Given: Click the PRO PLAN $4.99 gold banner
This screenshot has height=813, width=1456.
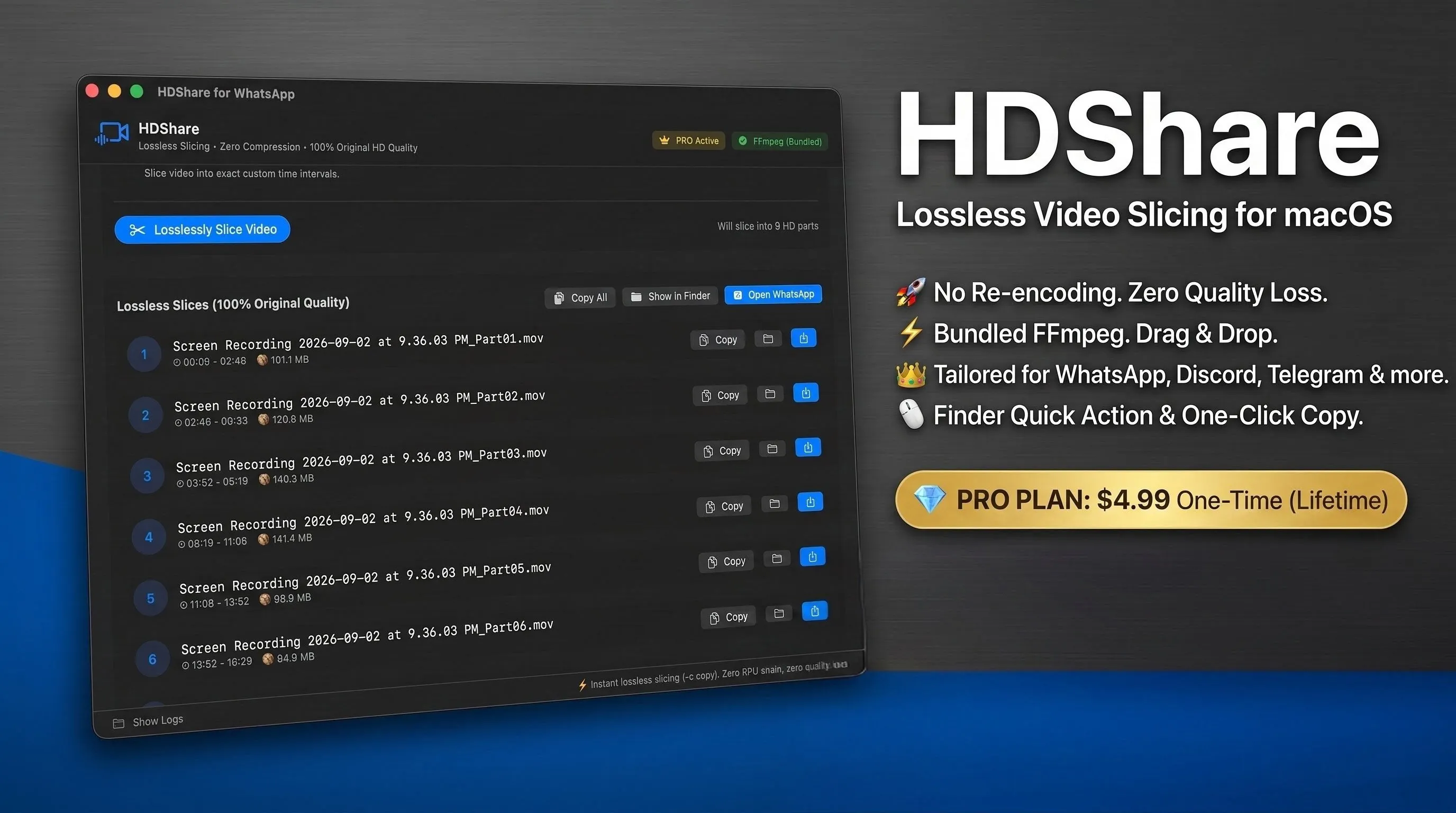Looking at the screenshot, I should 1151,500.
